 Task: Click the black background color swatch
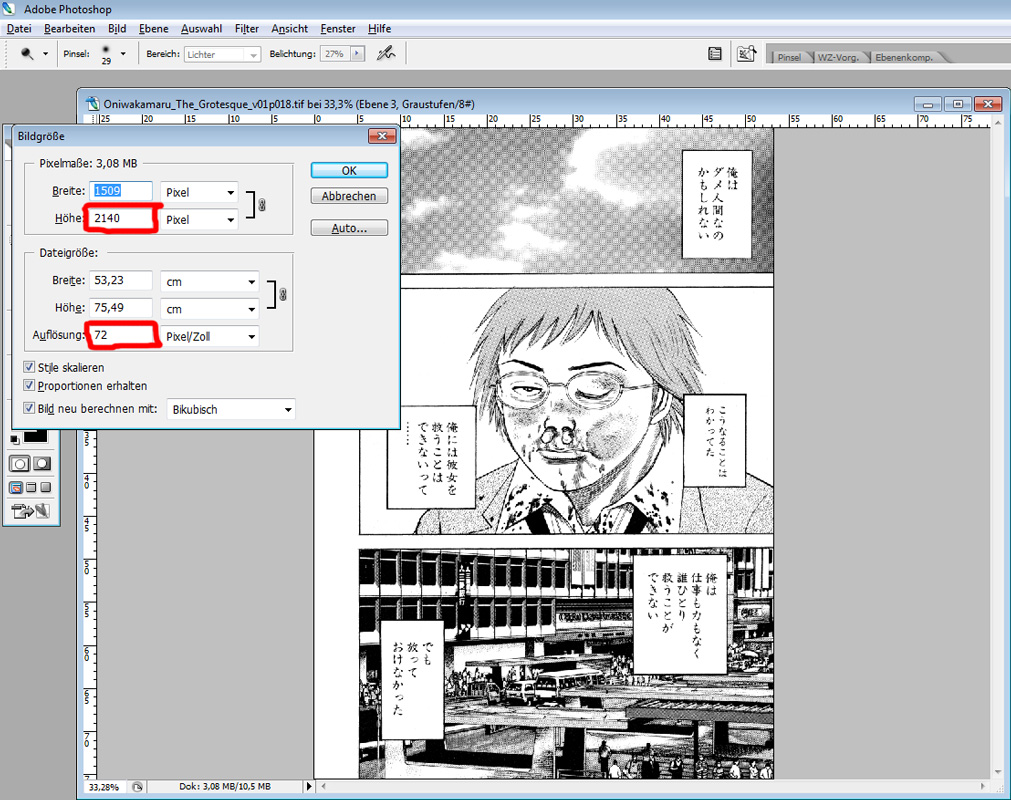[35, 437]
